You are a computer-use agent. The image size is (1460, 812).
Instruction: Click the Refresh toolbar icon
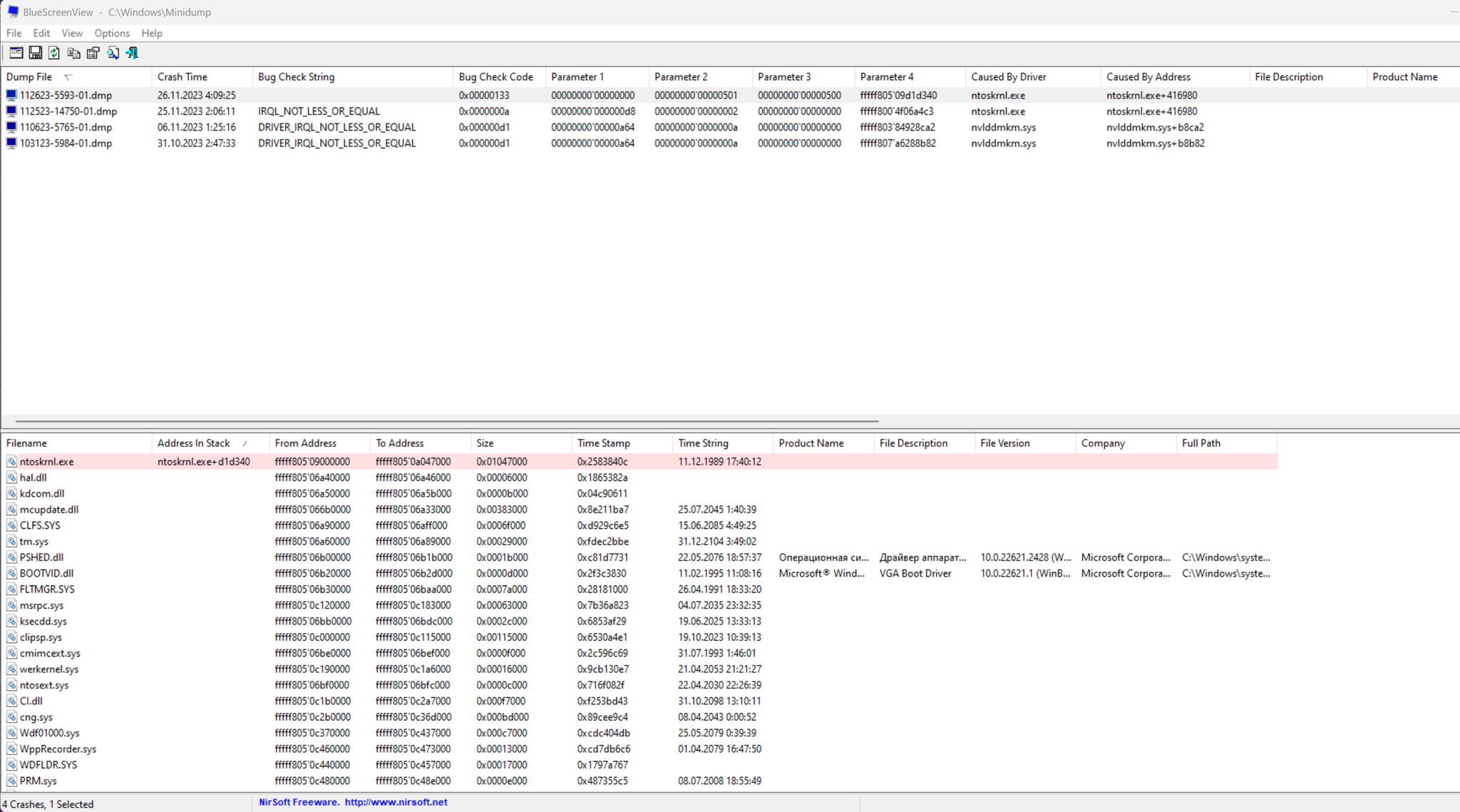click(x=54, y=53)
